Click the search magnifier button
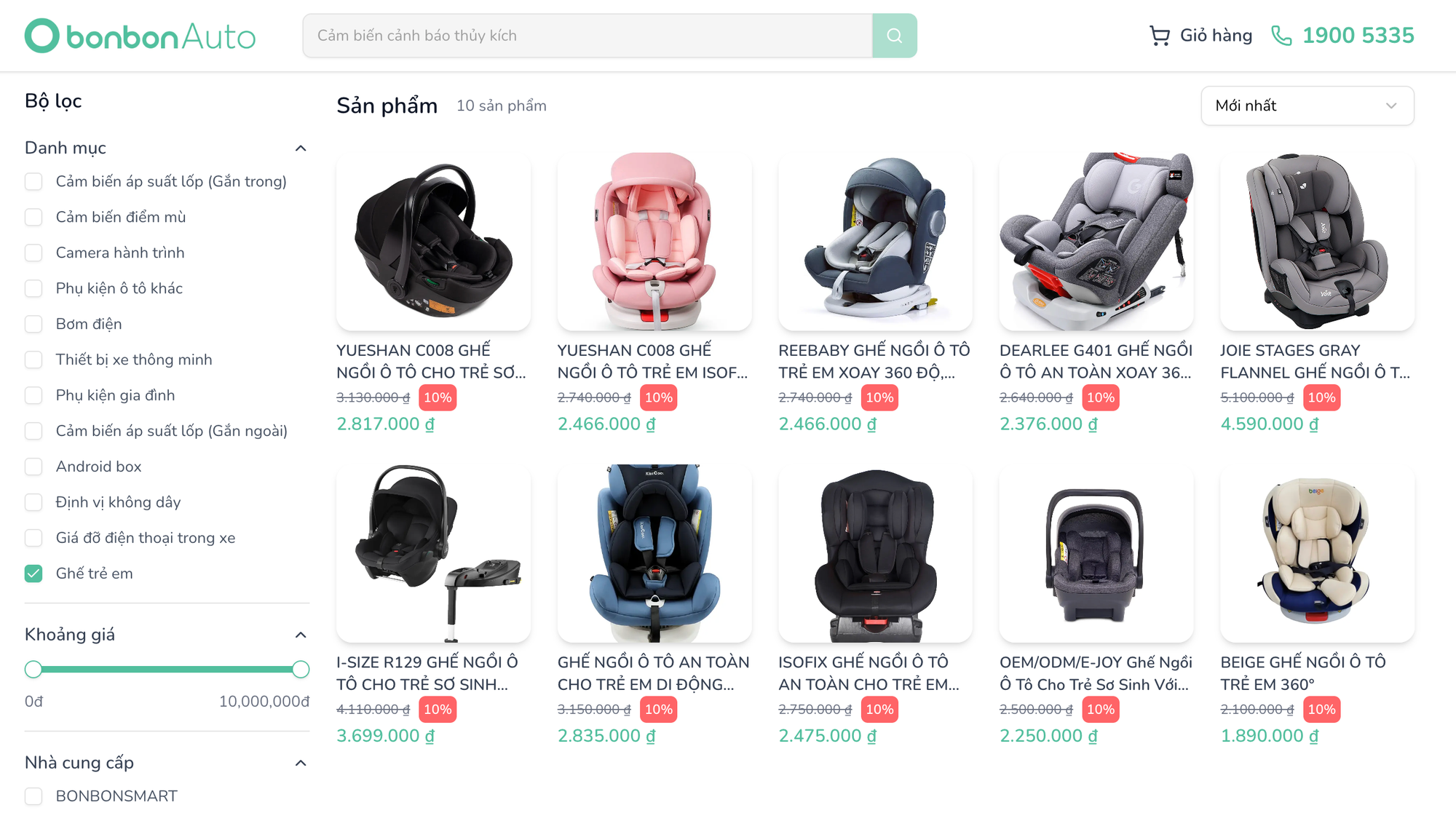The image size is (1456, 813). click(x=894, y=36)
